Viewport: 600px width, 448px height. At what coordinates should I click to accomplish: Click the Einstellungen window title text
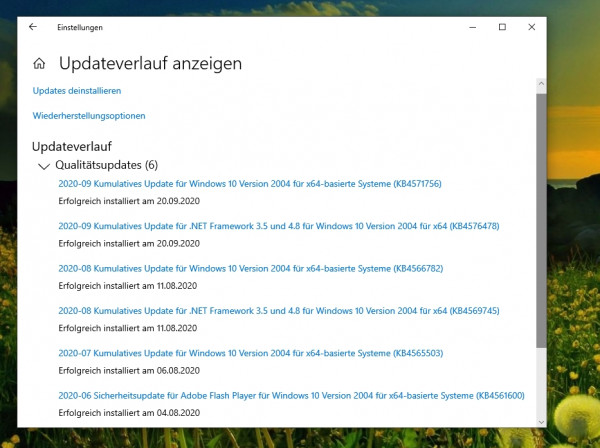[80, 28]
